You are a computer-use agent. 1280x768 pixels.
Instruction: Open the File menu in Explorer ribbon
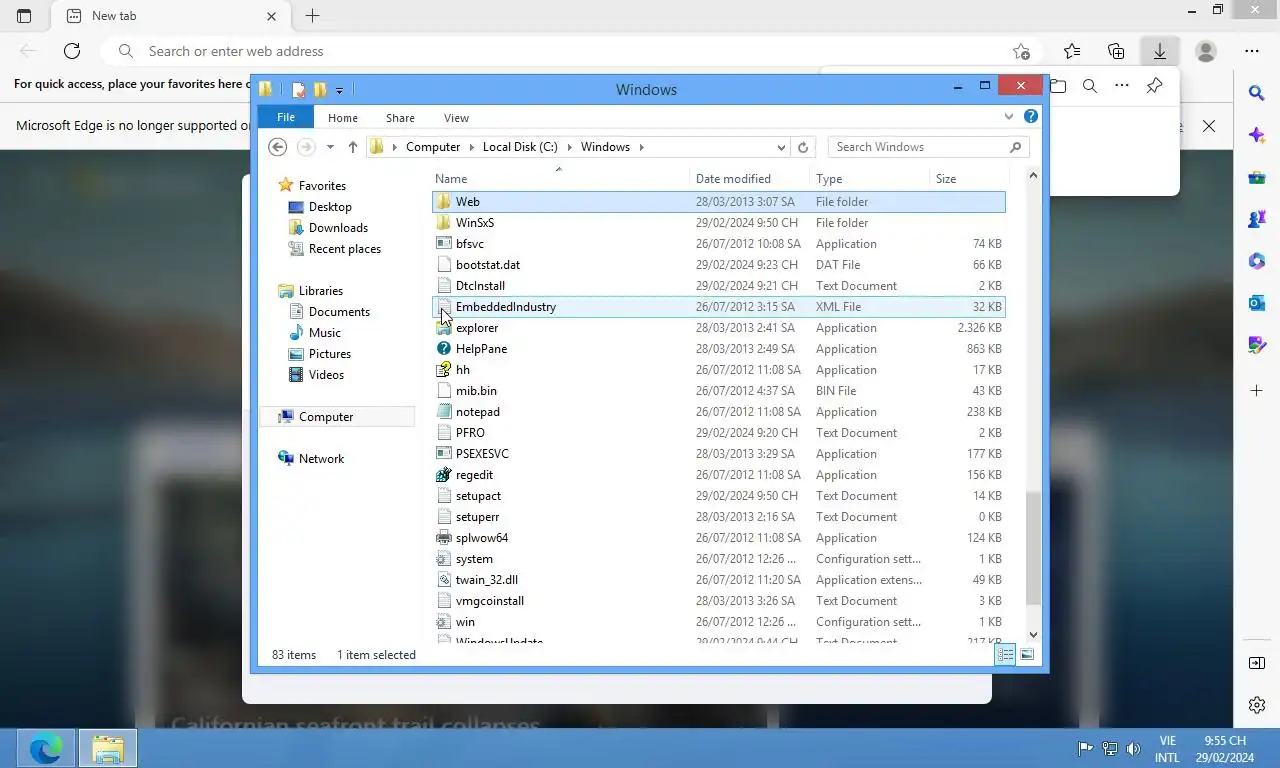285,117
